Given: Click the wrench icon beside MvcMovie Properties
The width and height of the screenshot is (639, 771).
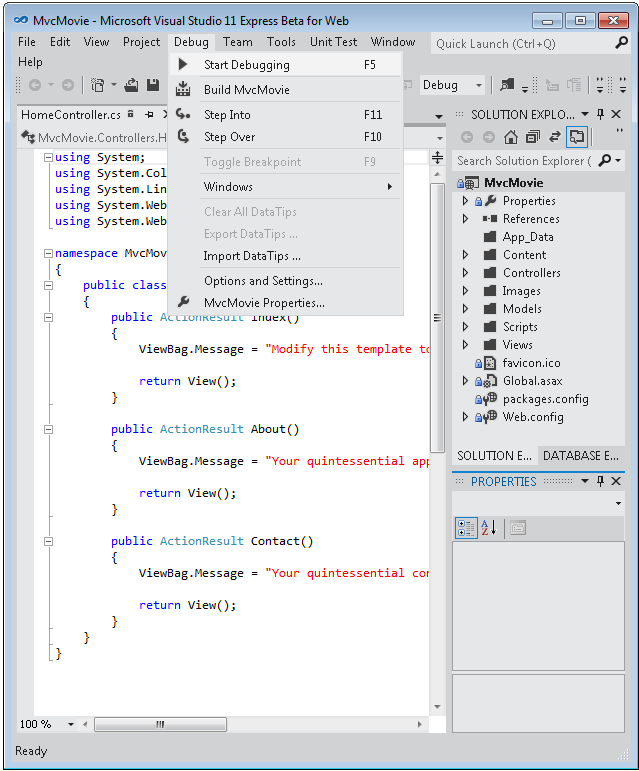Looking at the screenshot, I should tap(183, 302).
